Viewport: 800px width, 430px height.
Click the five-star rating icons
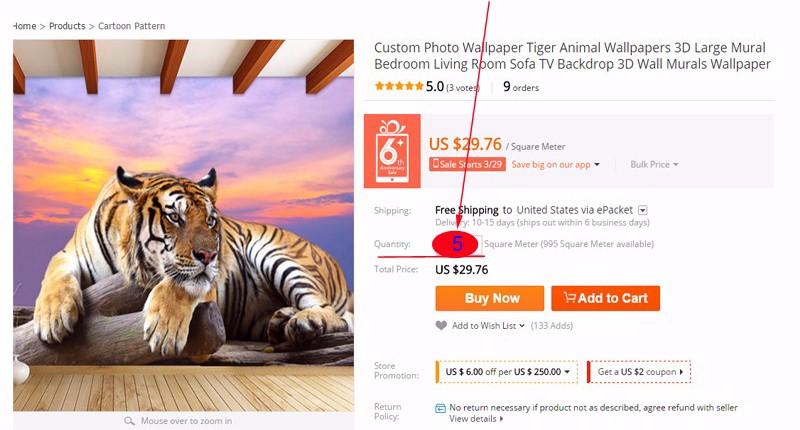(399, 86)
